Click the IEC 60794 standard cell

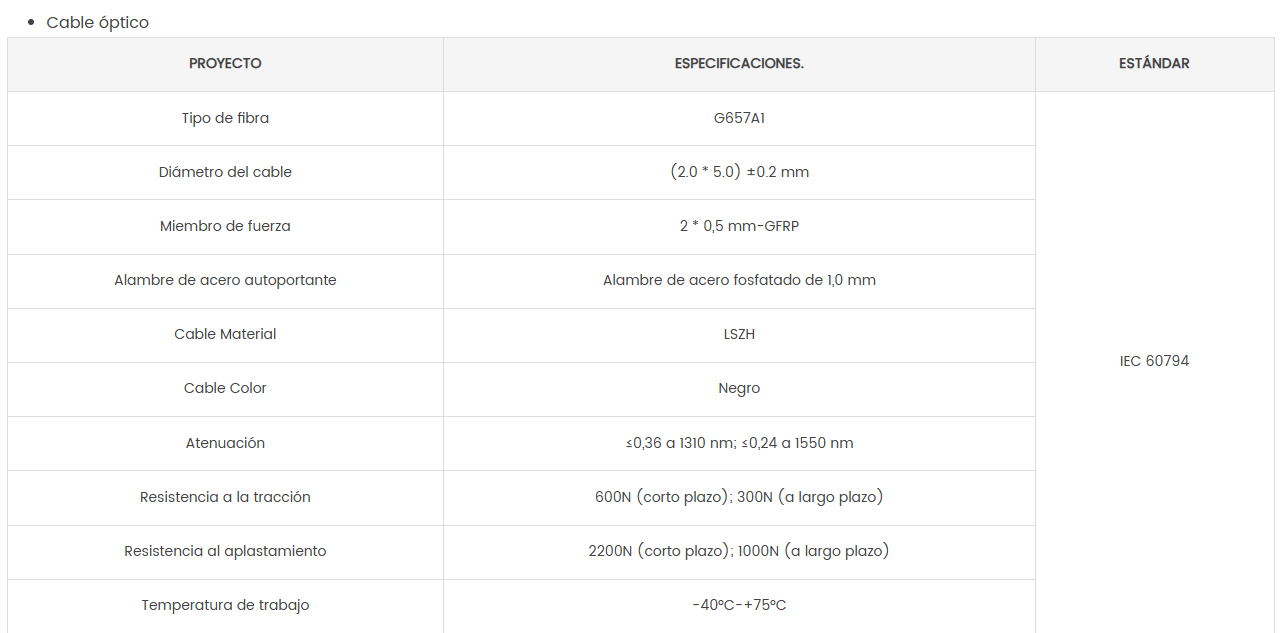pos(1154,361)
